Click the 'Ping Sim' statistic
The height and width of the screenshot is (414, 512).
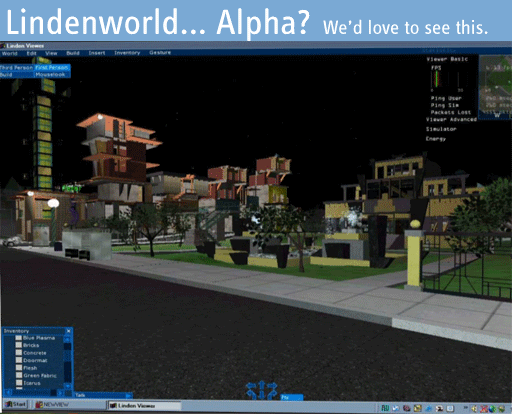pos(444,105)
